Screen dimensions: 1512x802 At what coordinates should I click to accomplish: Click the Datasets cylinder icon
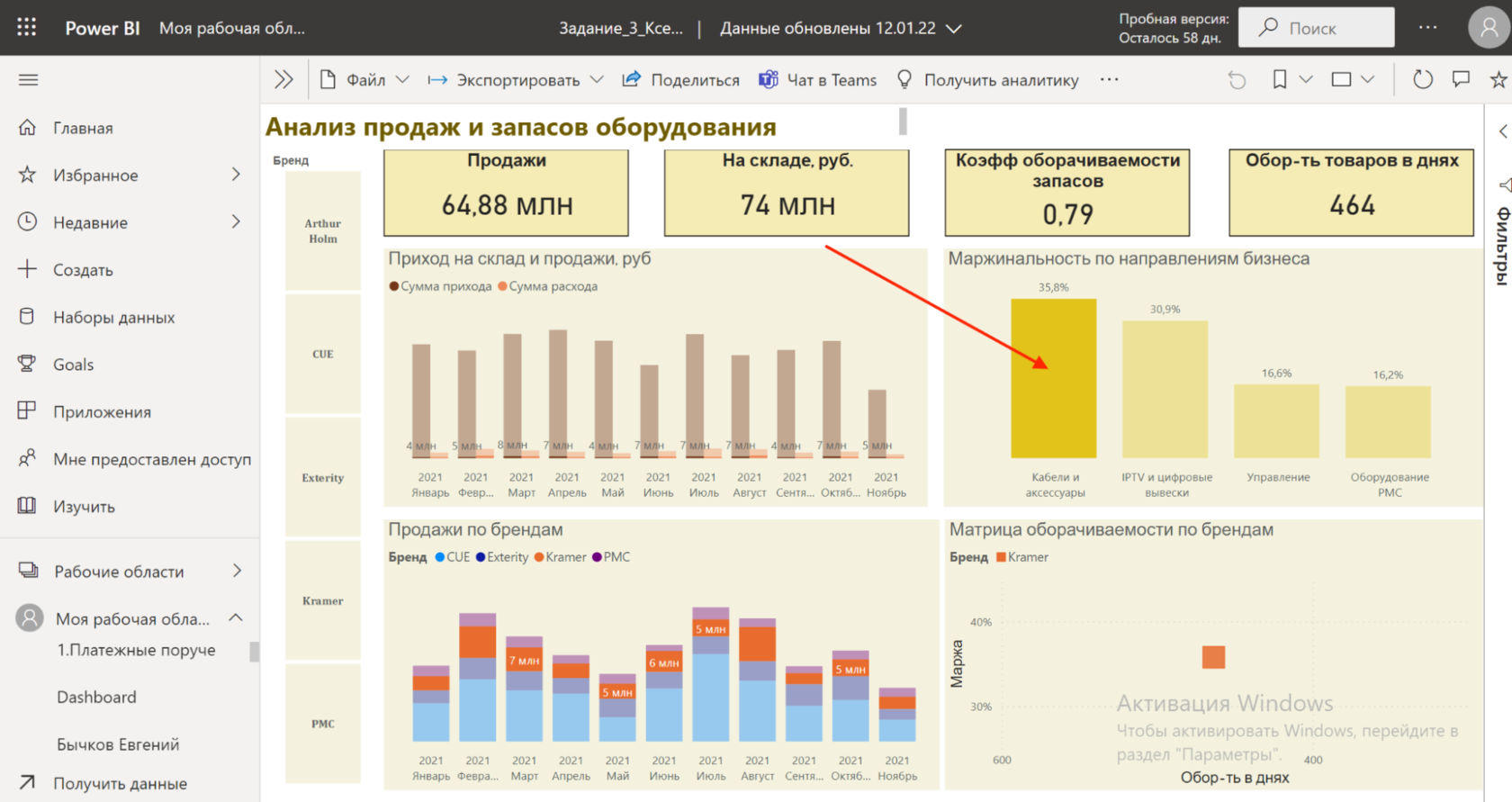point(27,317)
